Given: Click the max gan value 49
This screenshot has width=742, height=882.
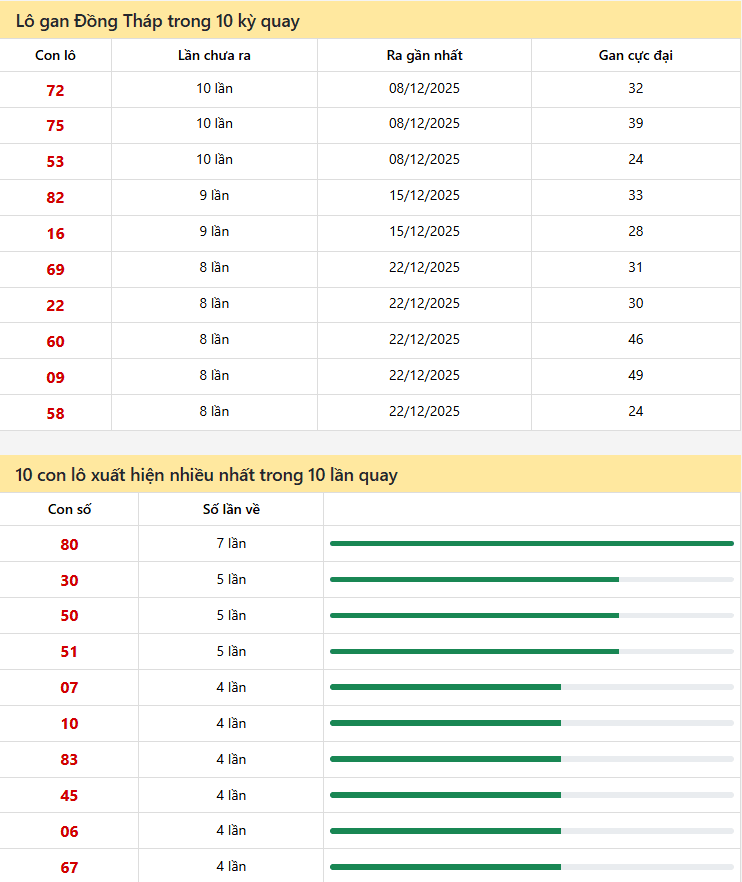Looking at the screenshot, I should [x=635, y=375].
